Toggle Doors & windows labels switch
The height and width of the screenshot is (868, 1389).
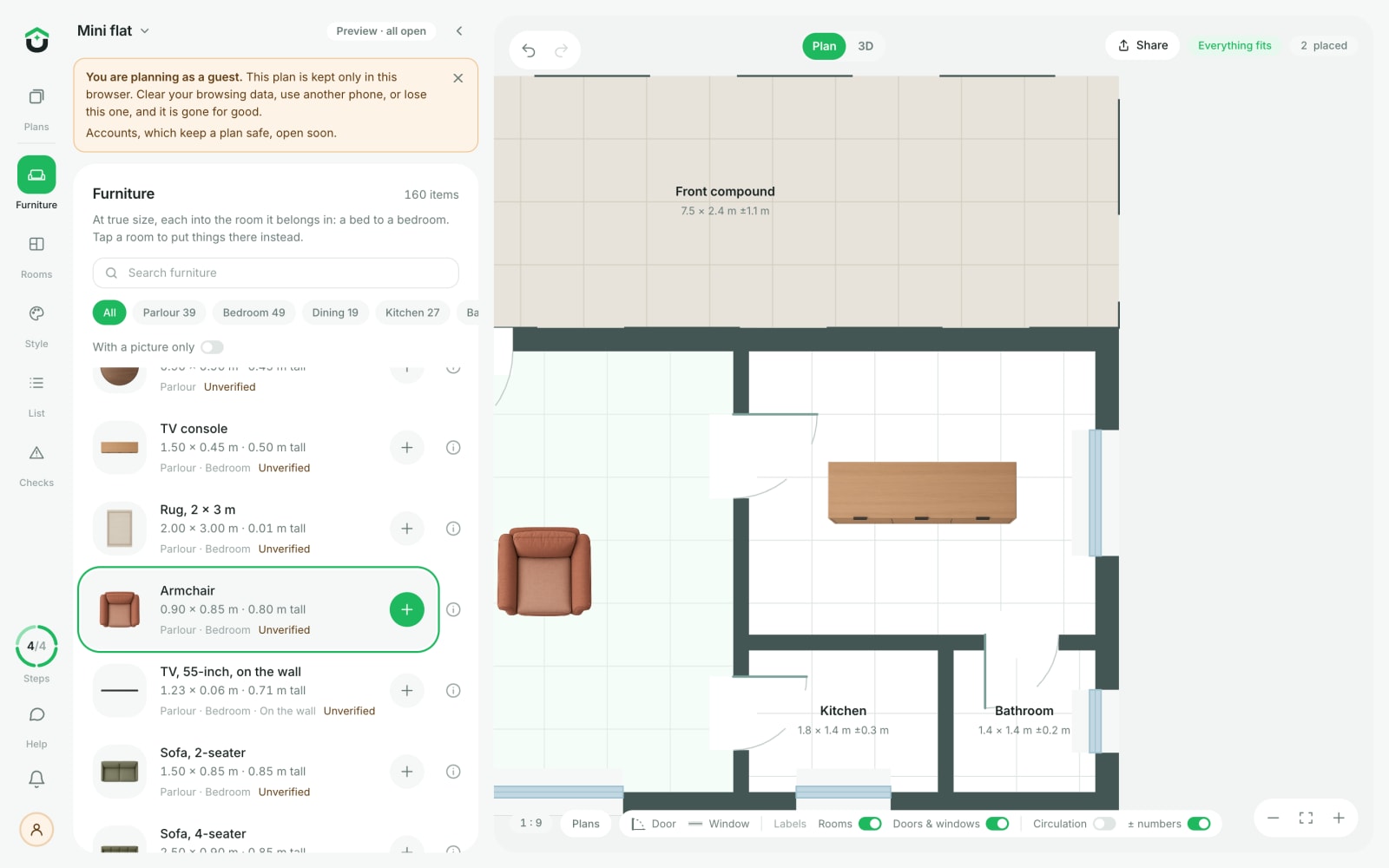[997, 824]
